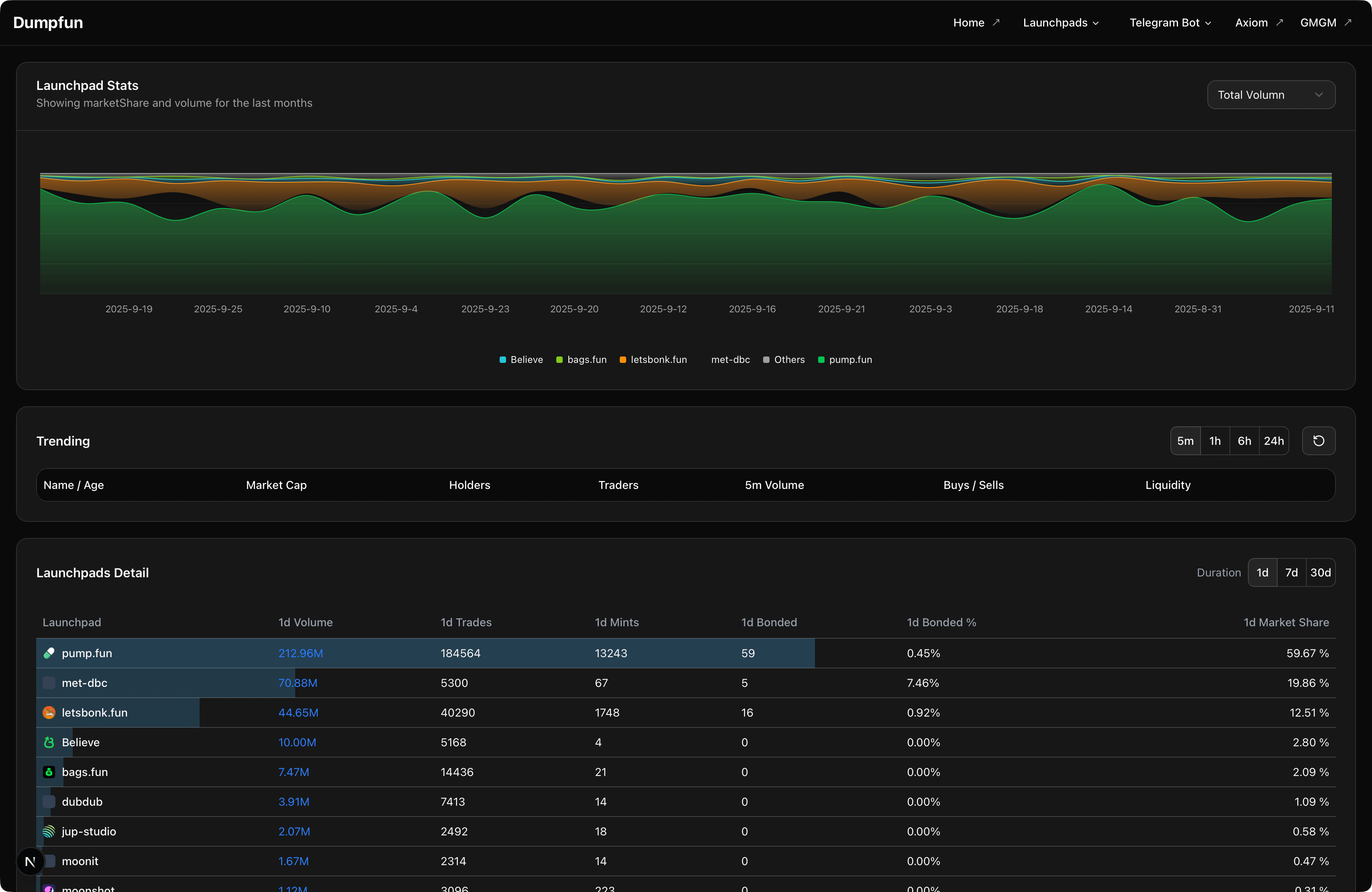The width and height of the screenshot is (1372, 892).
Task: Open the Home link
Action: pyautogui.click(x=976, y=22)
